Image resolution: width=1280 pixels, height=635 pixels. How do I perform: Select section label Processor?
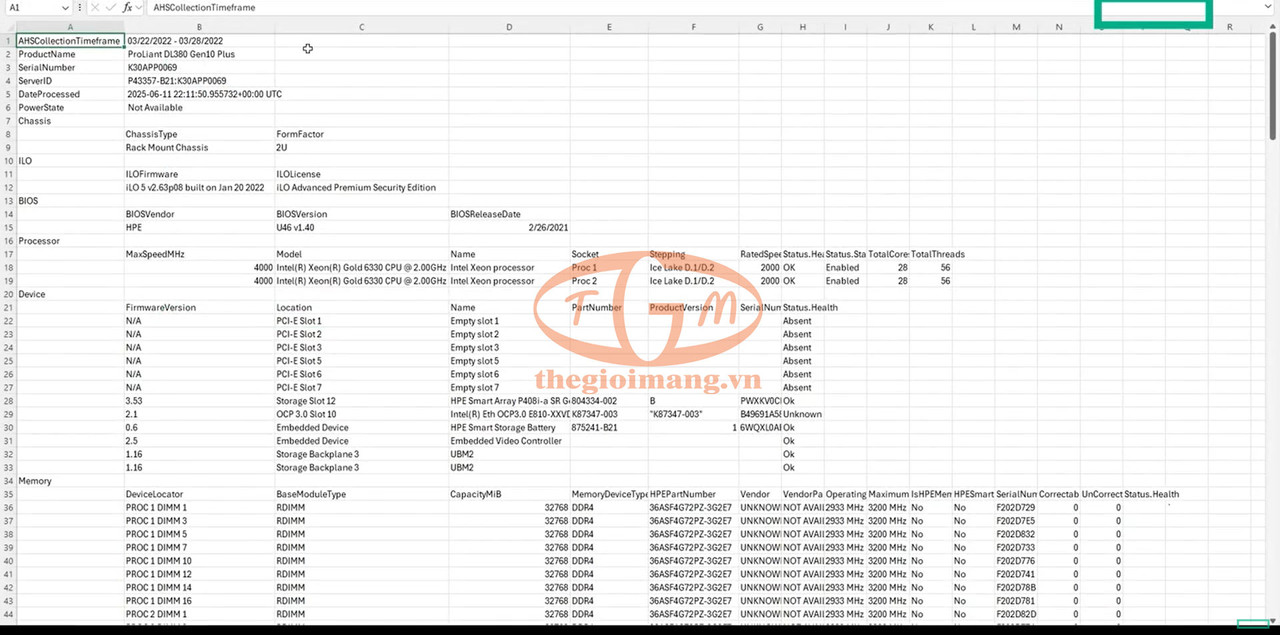coord(70,241)
